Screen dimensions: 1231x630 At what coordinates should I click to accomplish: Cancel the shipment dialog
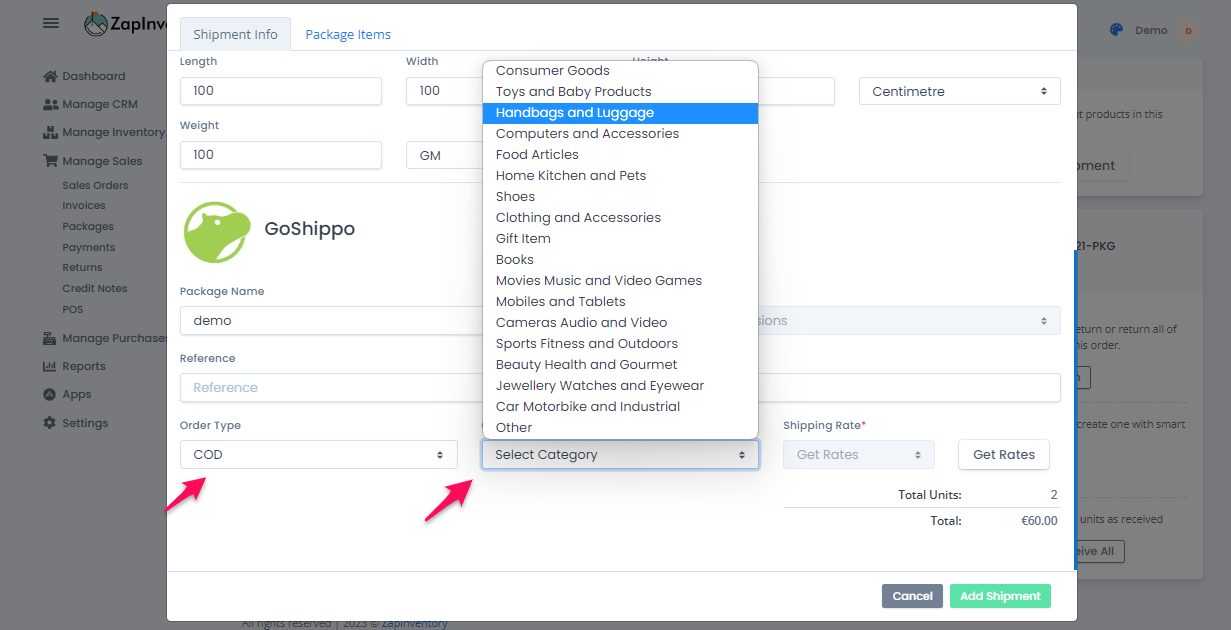coord(912,596)
